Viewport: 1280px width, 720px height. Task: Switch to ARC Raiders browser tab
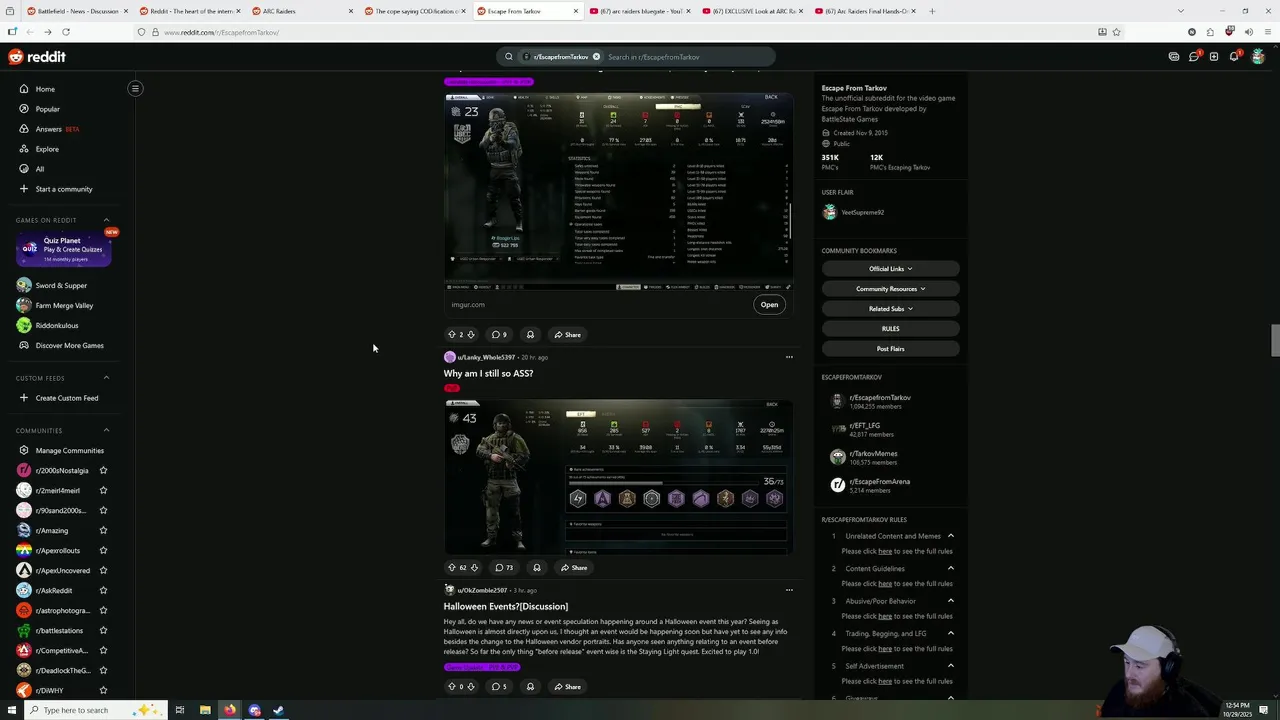tap(300, 11)
